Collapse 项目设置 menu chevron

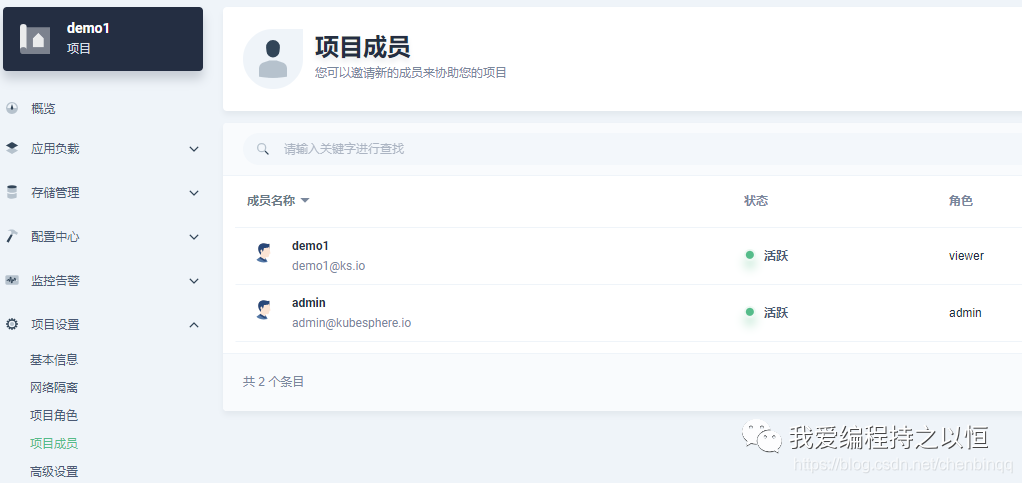click(194, 325)
